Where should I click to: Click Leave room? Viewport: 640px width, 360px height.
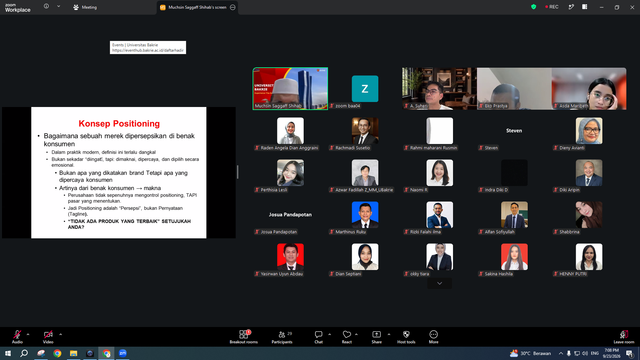624,337
